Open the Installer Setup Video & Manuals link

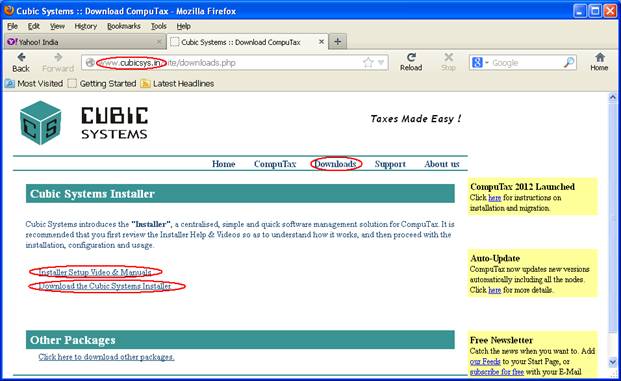click(x=95, y=272)
